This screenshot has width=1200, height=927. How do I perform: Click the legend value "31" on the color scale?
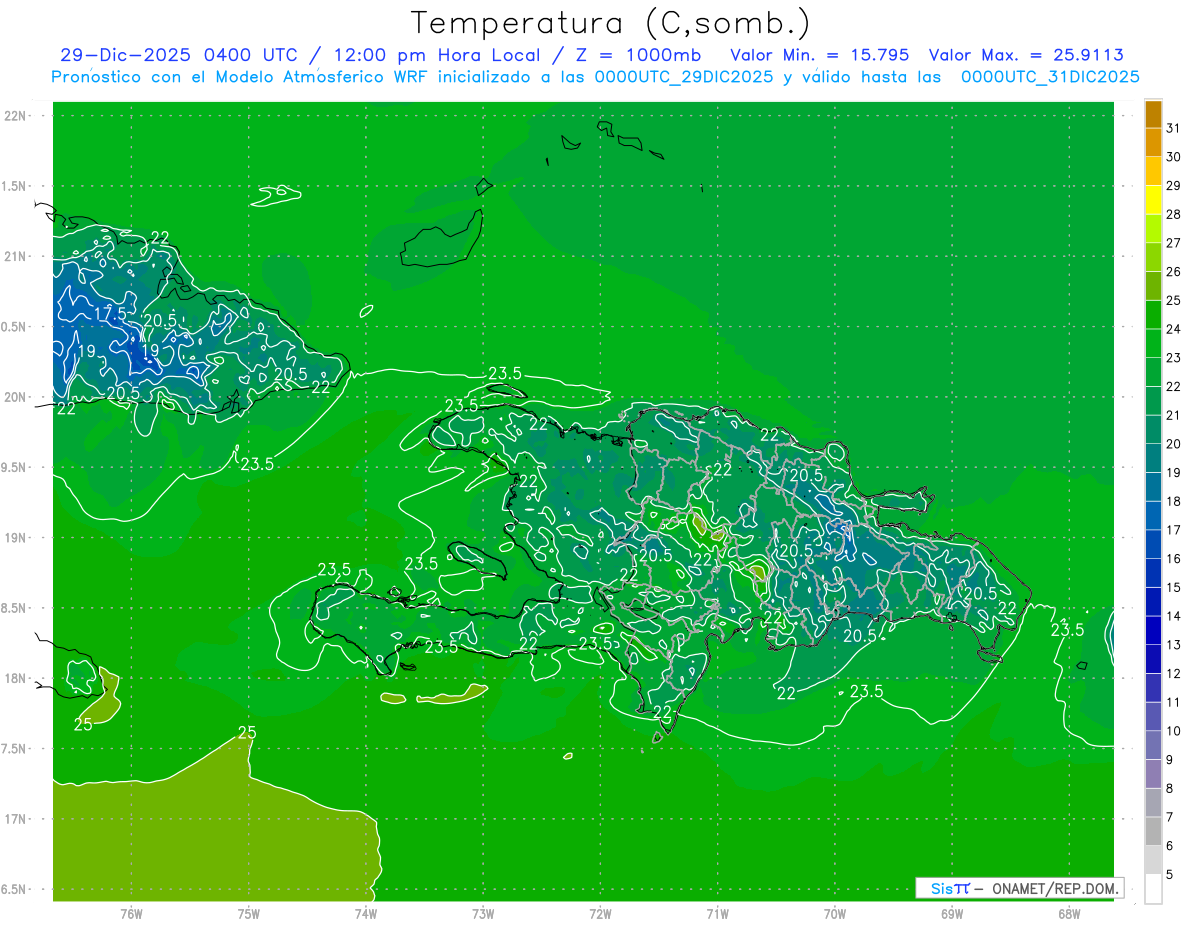[1174, 128]
